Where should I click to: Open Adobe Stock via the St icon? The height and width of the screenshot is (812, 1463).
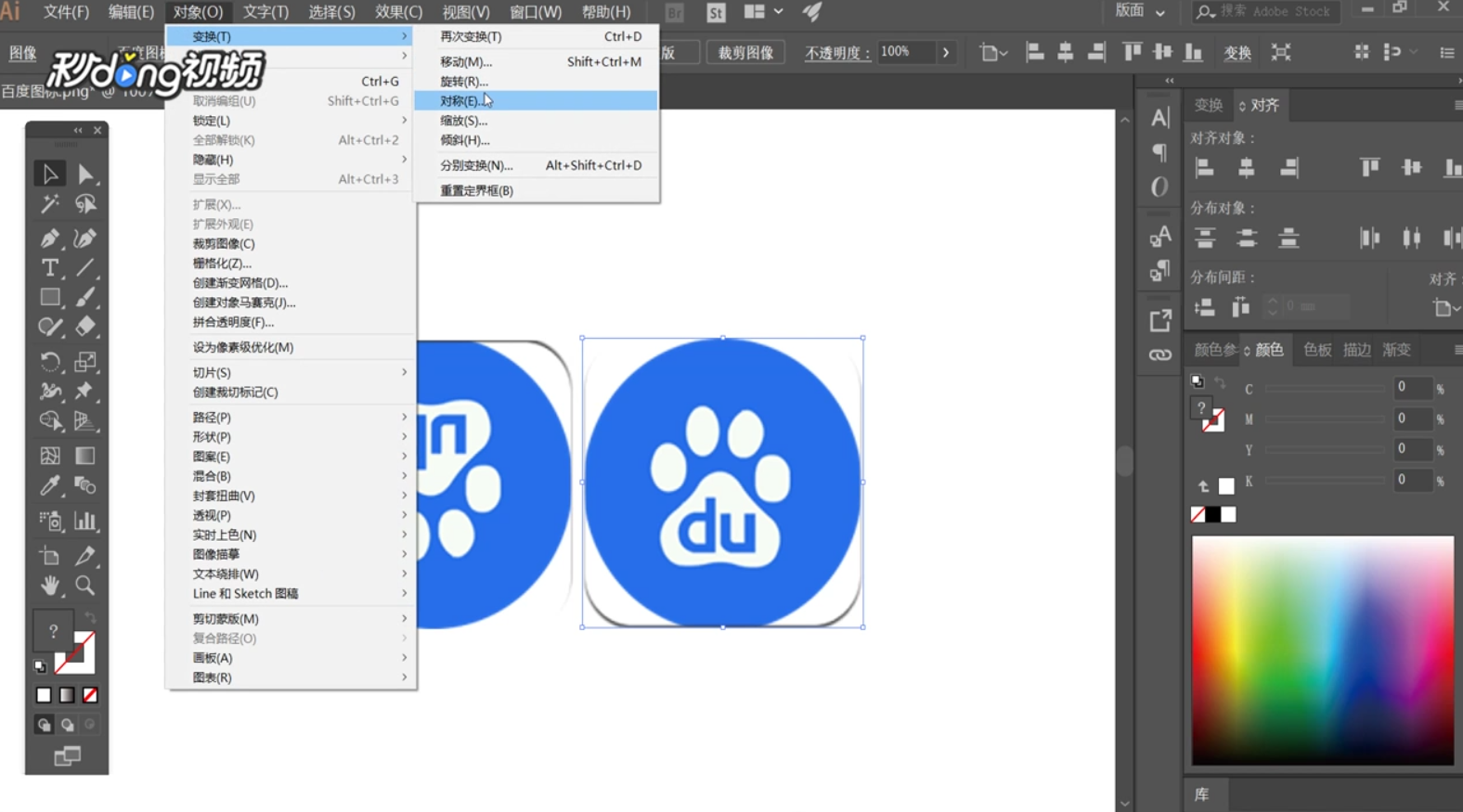click(716, 12)
